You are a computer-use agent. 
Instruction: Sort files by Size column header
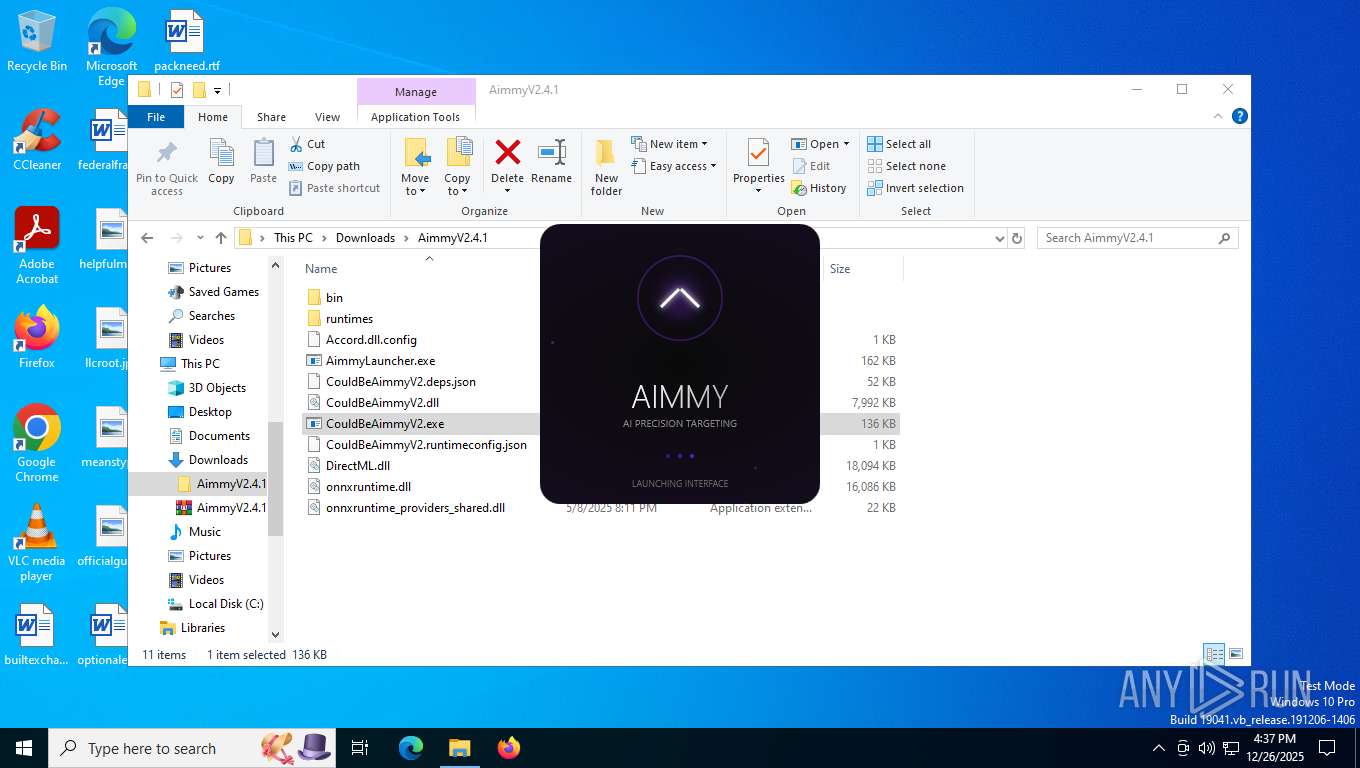click(840, 269)
